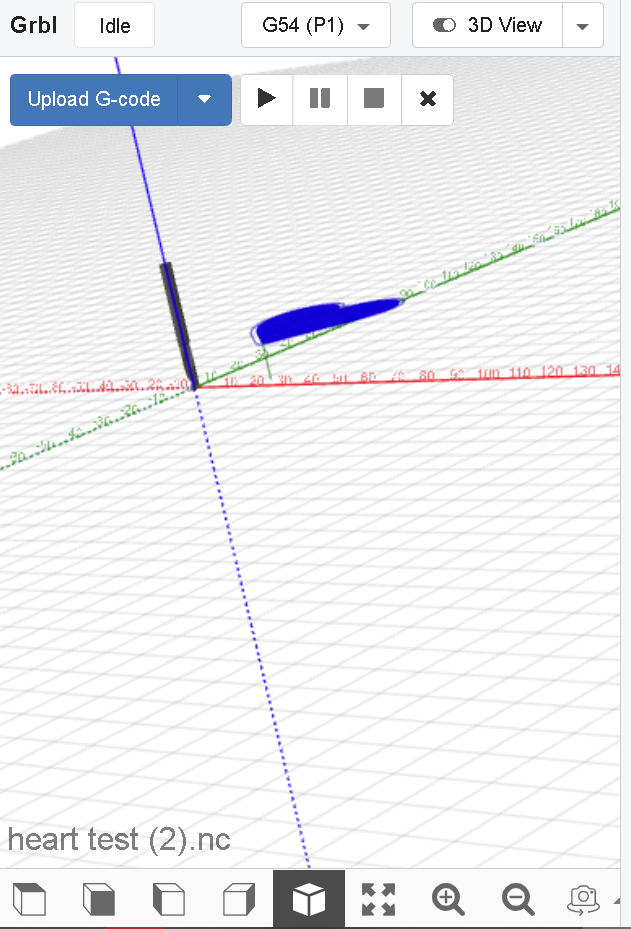Select the third side-view cube icon
The width and height of the screenshot is (631, 929).
click(x=168, y=899)
